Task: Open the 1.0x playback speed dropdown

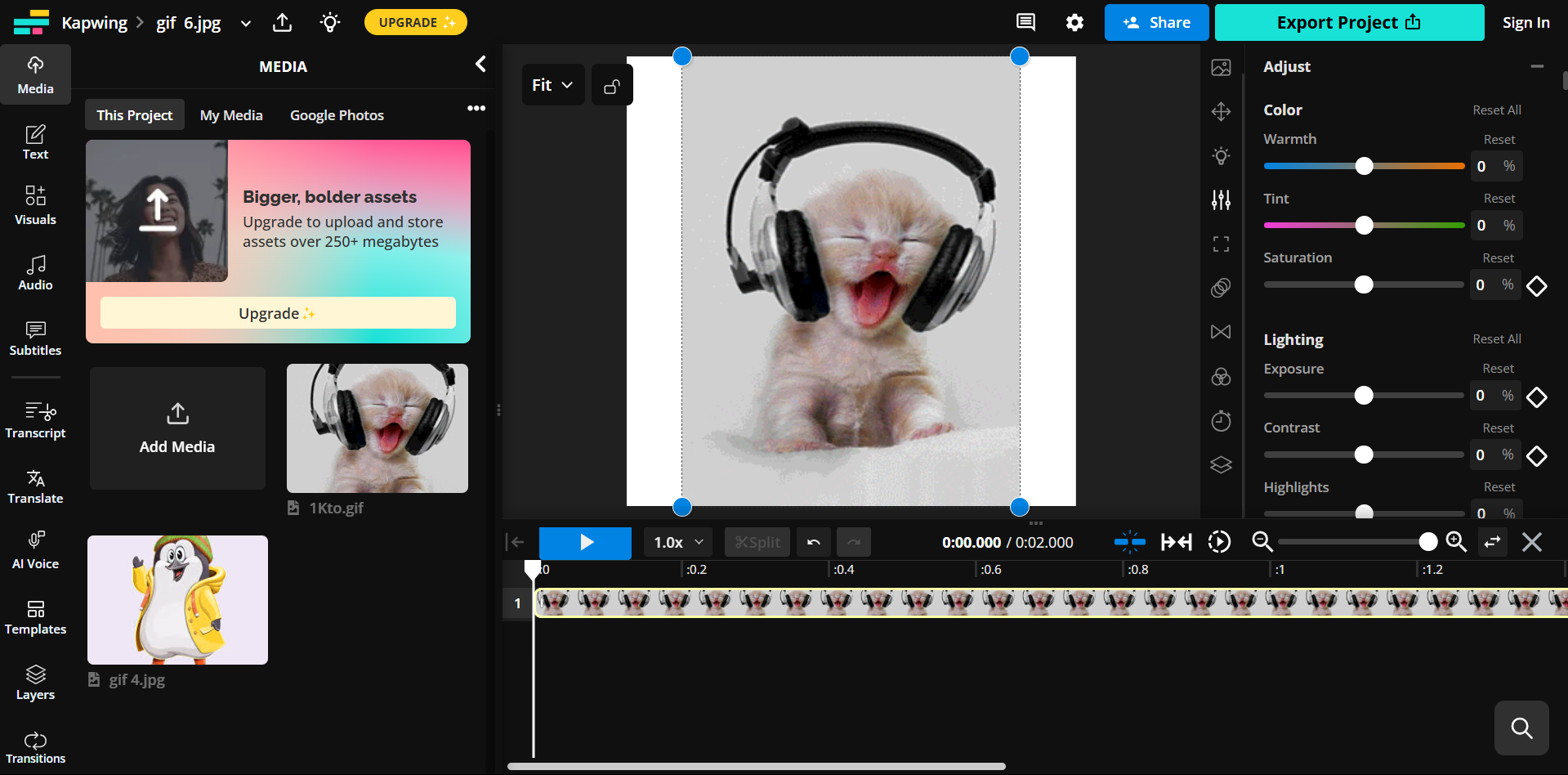Action: coord(677,541)
